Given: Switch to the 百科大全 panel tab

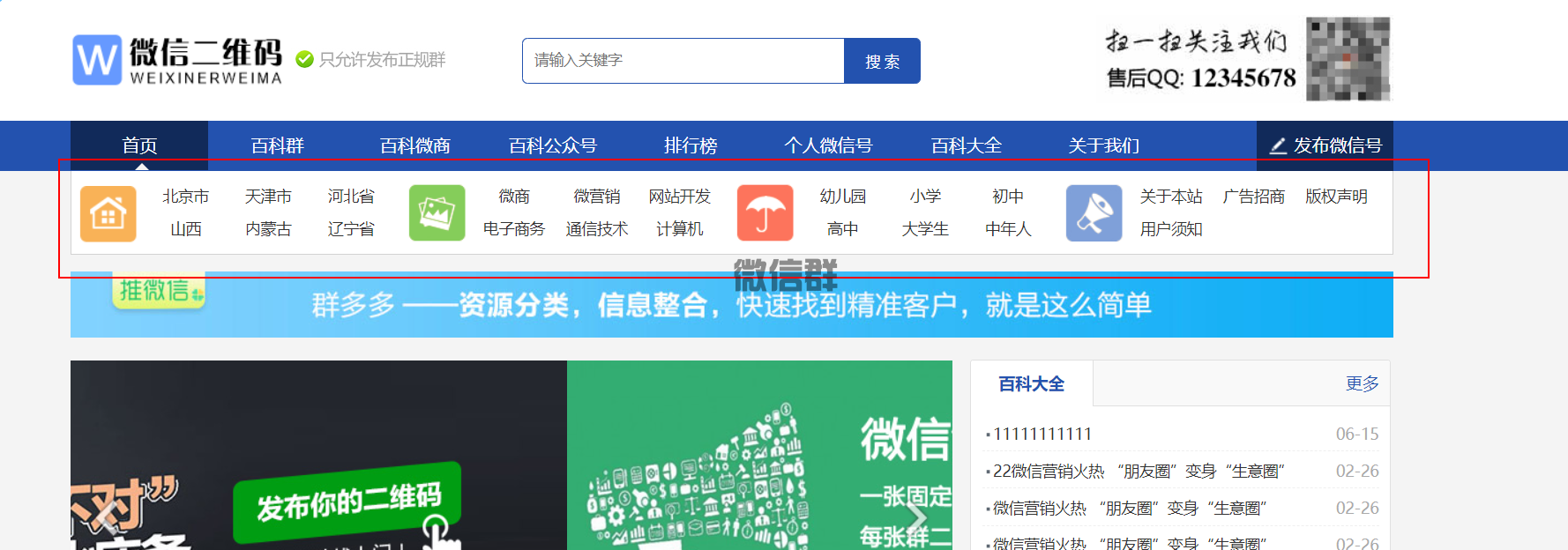Looking at the screenshot, I should coord(1031,383).
